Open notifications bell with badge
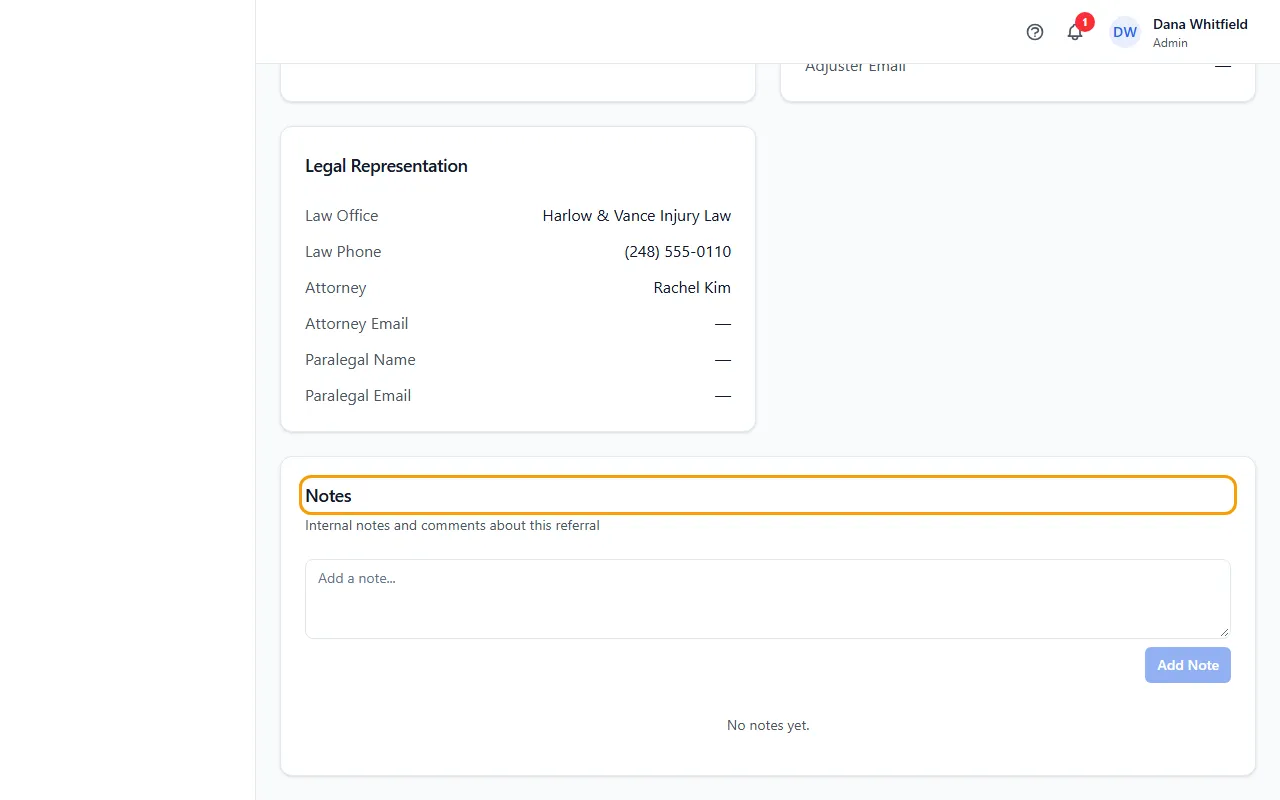 click(1076, 31)
